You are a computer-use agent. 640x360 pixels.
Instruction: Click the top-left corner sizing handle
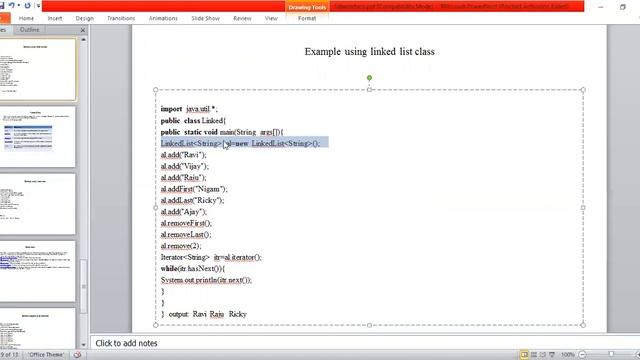(x=156, y=90)
